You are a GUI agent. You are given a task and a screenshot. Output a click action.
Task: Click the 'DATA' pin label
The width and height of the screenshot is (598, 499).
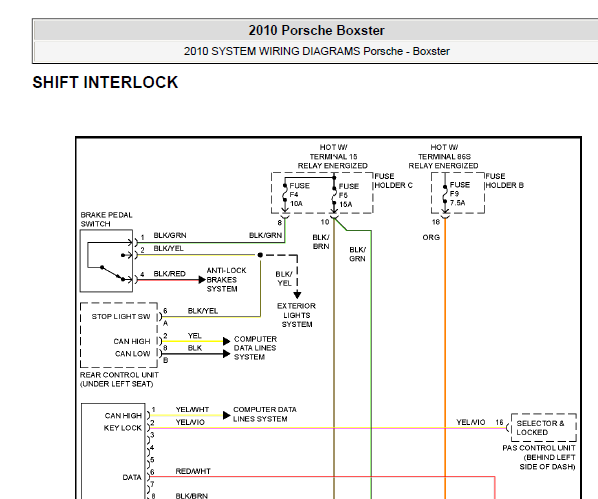pyautogui.click(x=132, y=478)
